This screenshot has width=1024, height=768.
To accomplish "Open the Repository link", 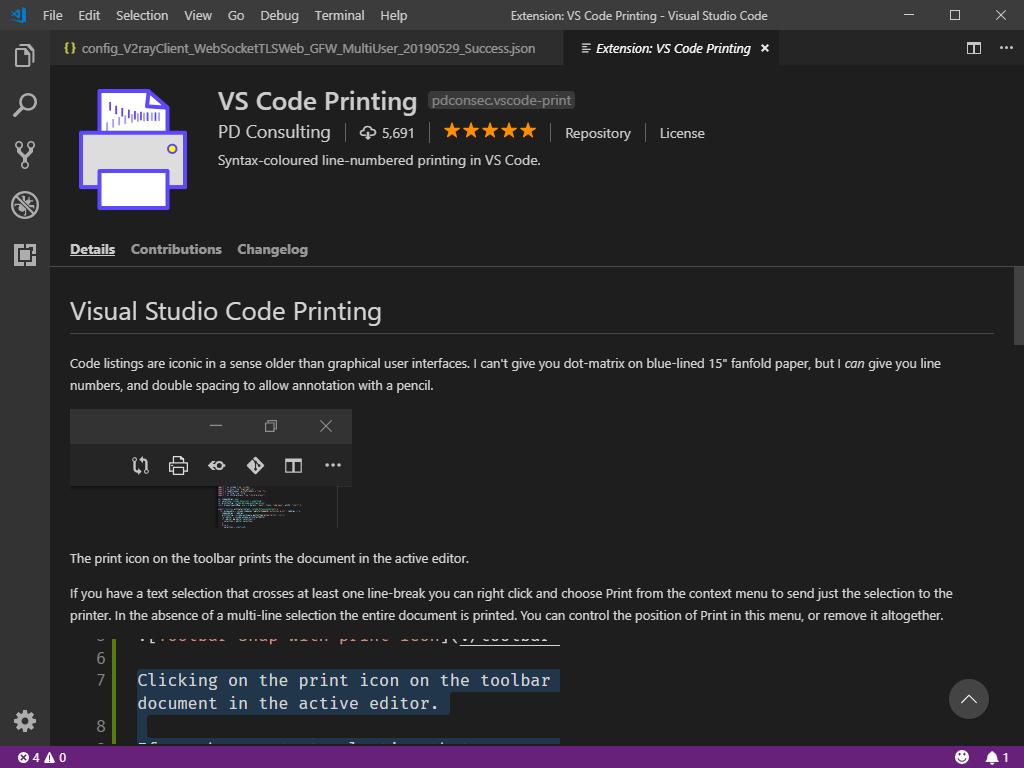I will click(598, 133).
